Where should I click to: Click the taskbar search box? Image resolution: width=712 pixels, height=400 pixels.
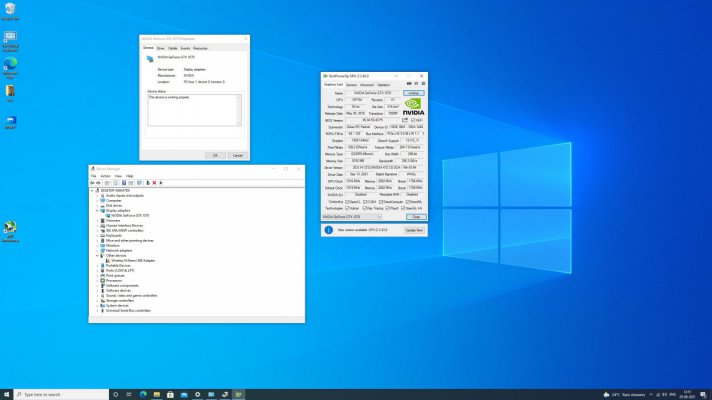61,395
